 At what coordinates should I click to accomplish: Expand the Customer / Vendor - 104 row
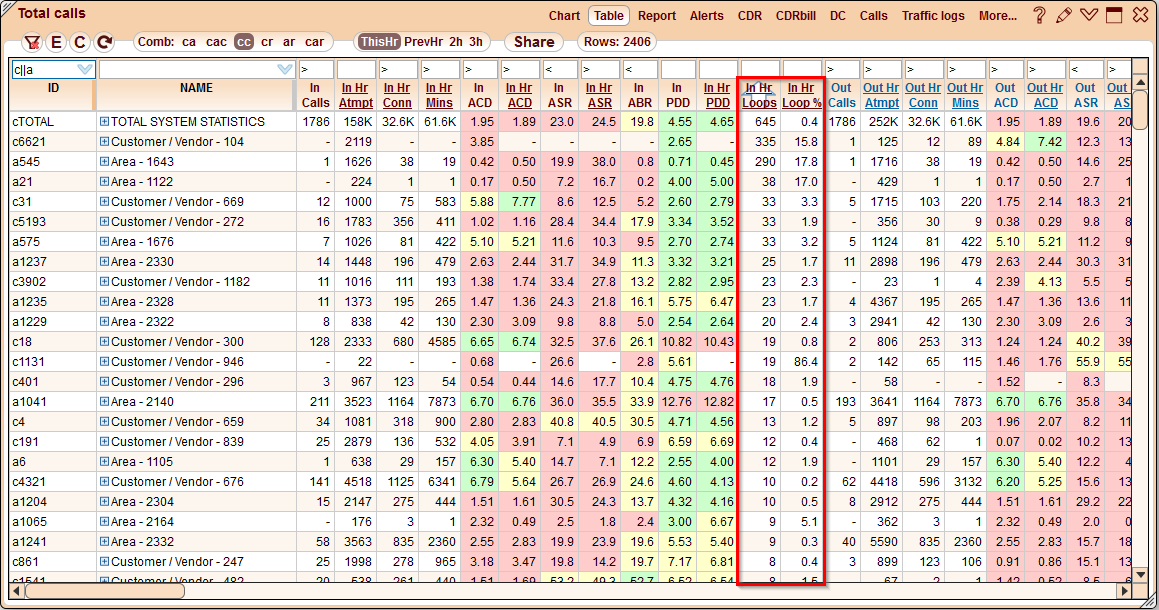[x=104, y=142]
